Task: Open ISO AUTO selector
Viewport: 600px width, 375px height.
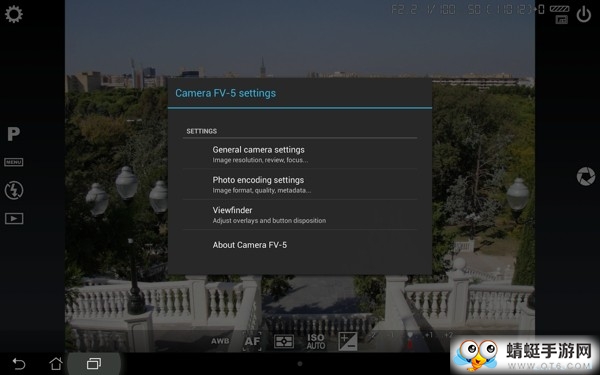Action: (316, 341)
